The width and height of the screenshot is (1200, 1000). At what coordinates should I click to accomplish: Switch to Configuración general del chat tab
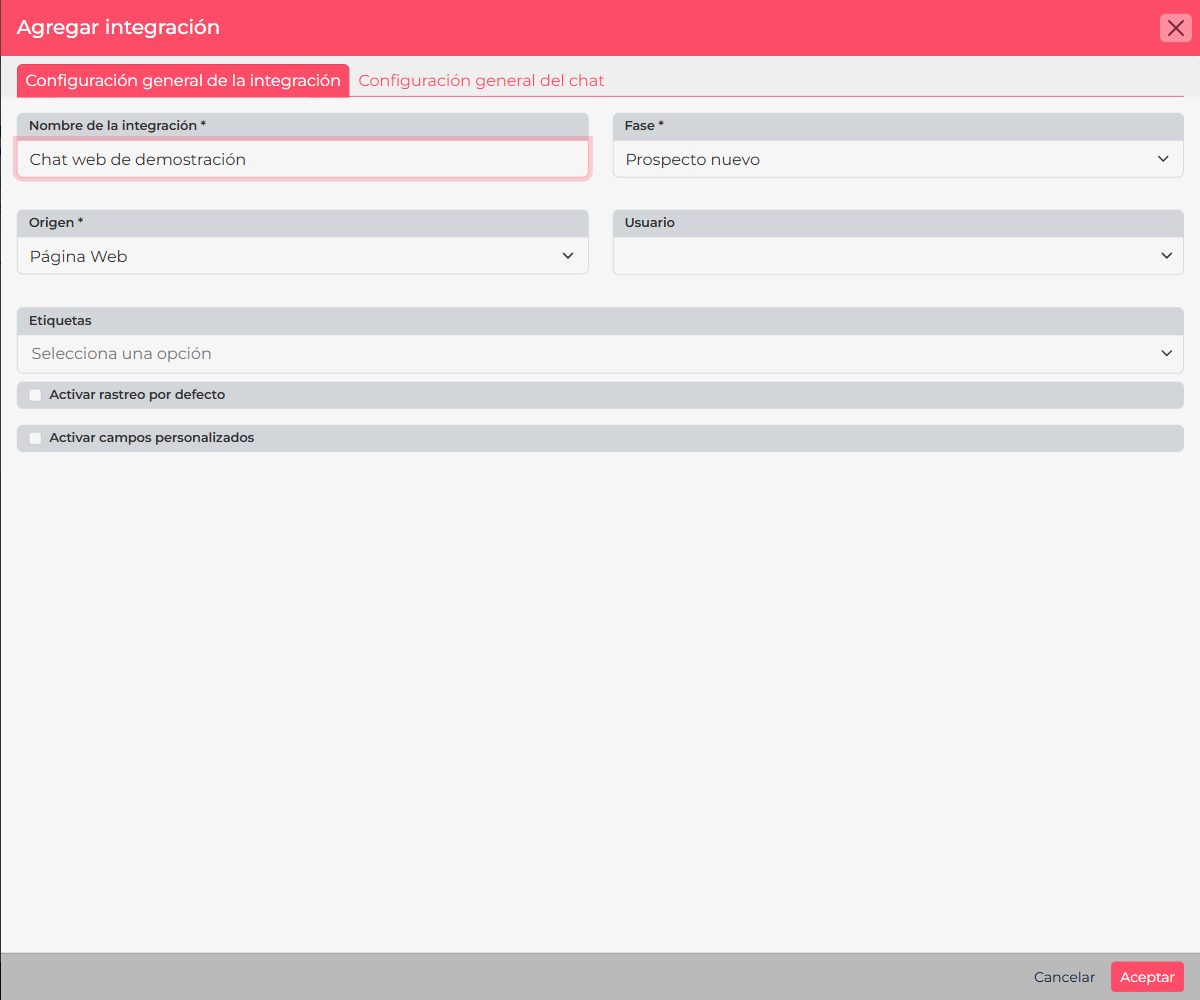[x=481, y=81]
